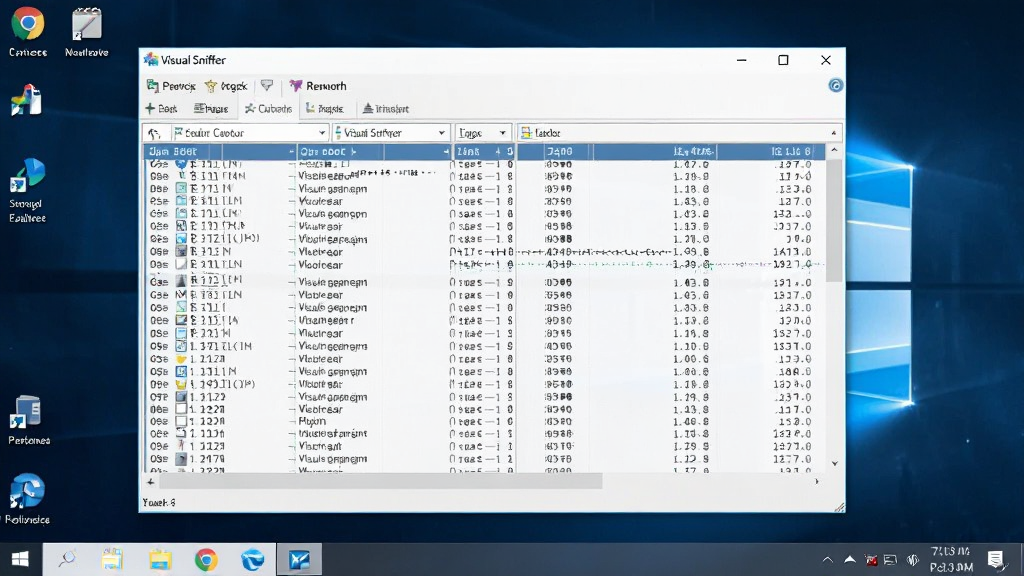This screenshot has width=1024, height=576.
Task: Open the Ingste tab with chart icon
Action: (x=325, y=108)
